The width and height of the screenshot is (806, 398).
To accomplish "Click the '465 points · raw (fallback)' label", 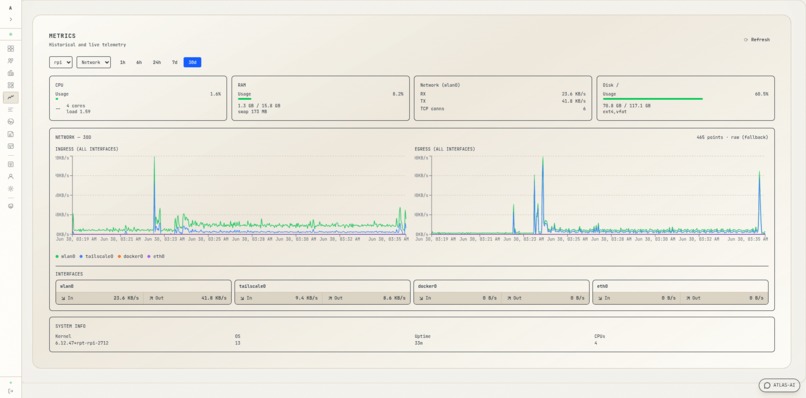I will click(x=732, y=137).
